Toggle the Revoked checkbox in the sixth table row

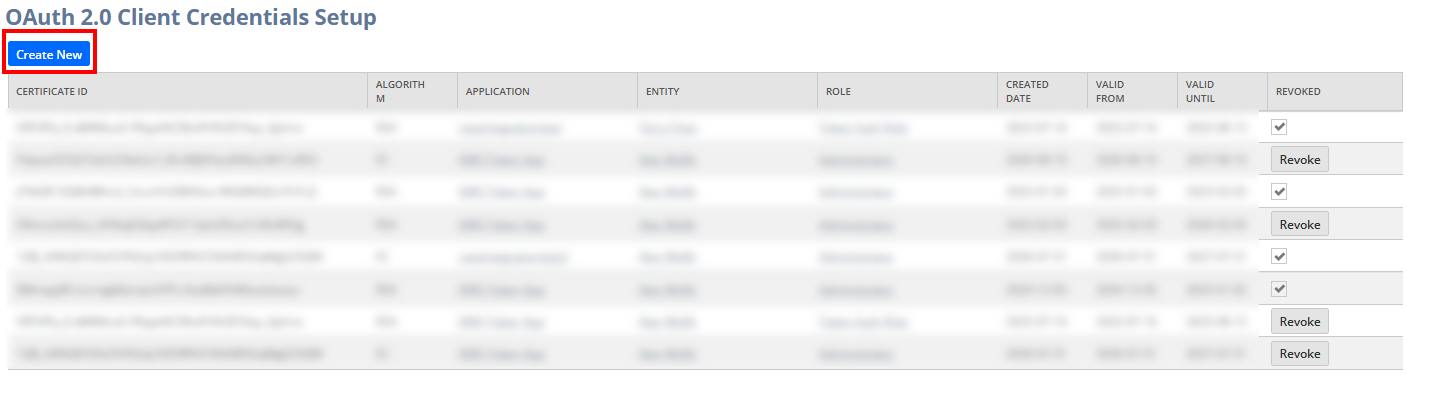(1279, 289)
